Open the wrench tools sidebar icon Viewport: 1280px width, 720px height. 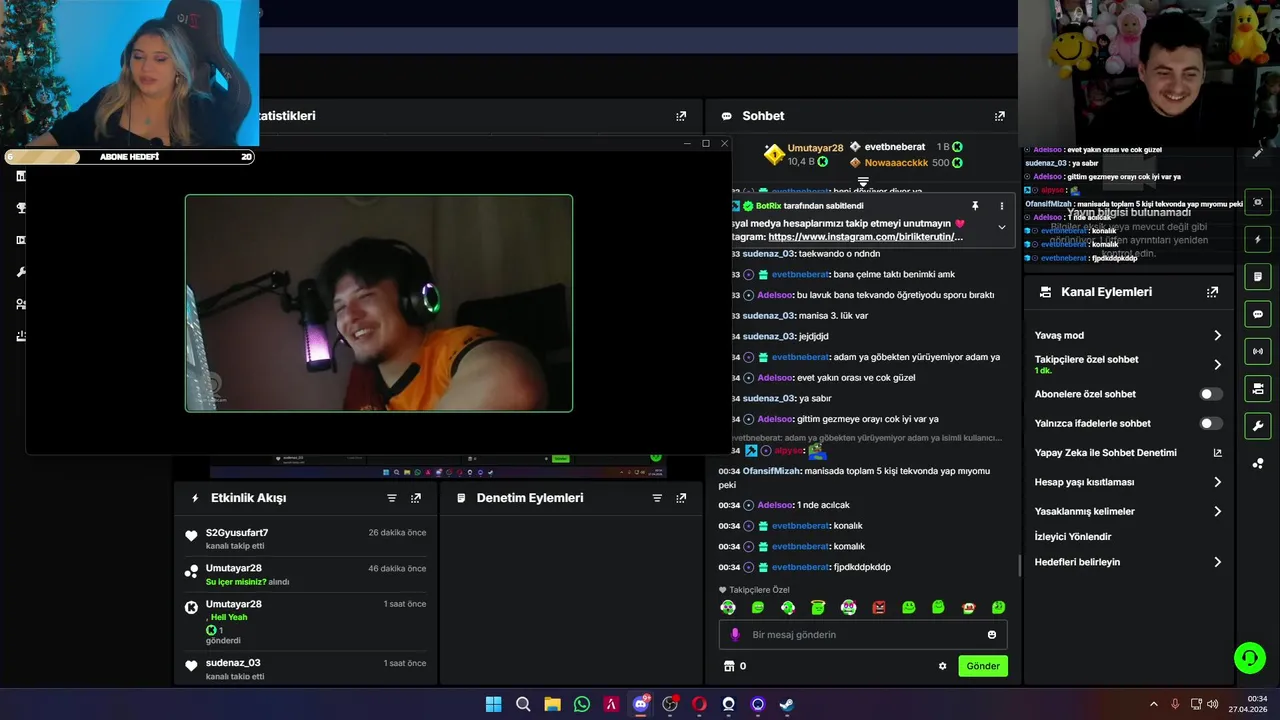tap(1258, 426)
